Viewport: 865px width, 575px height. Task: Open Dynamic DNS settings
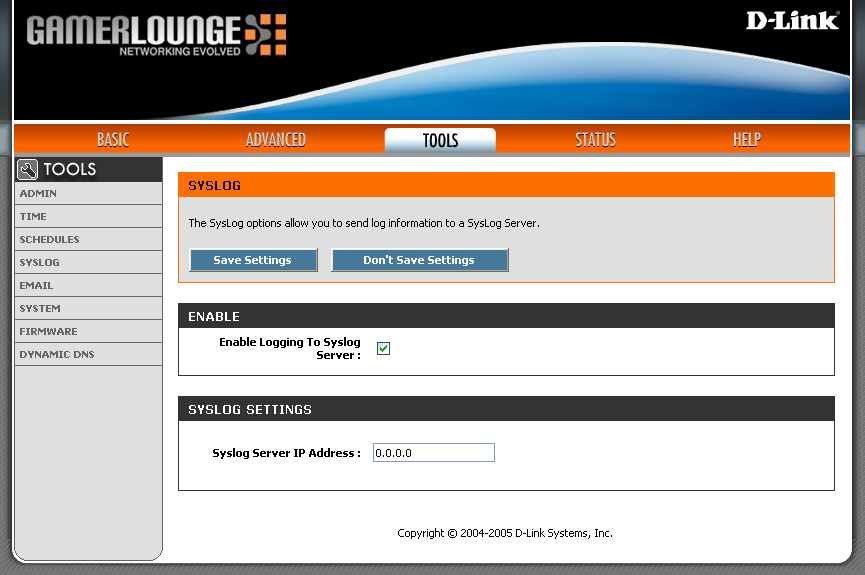pos(89,354)
